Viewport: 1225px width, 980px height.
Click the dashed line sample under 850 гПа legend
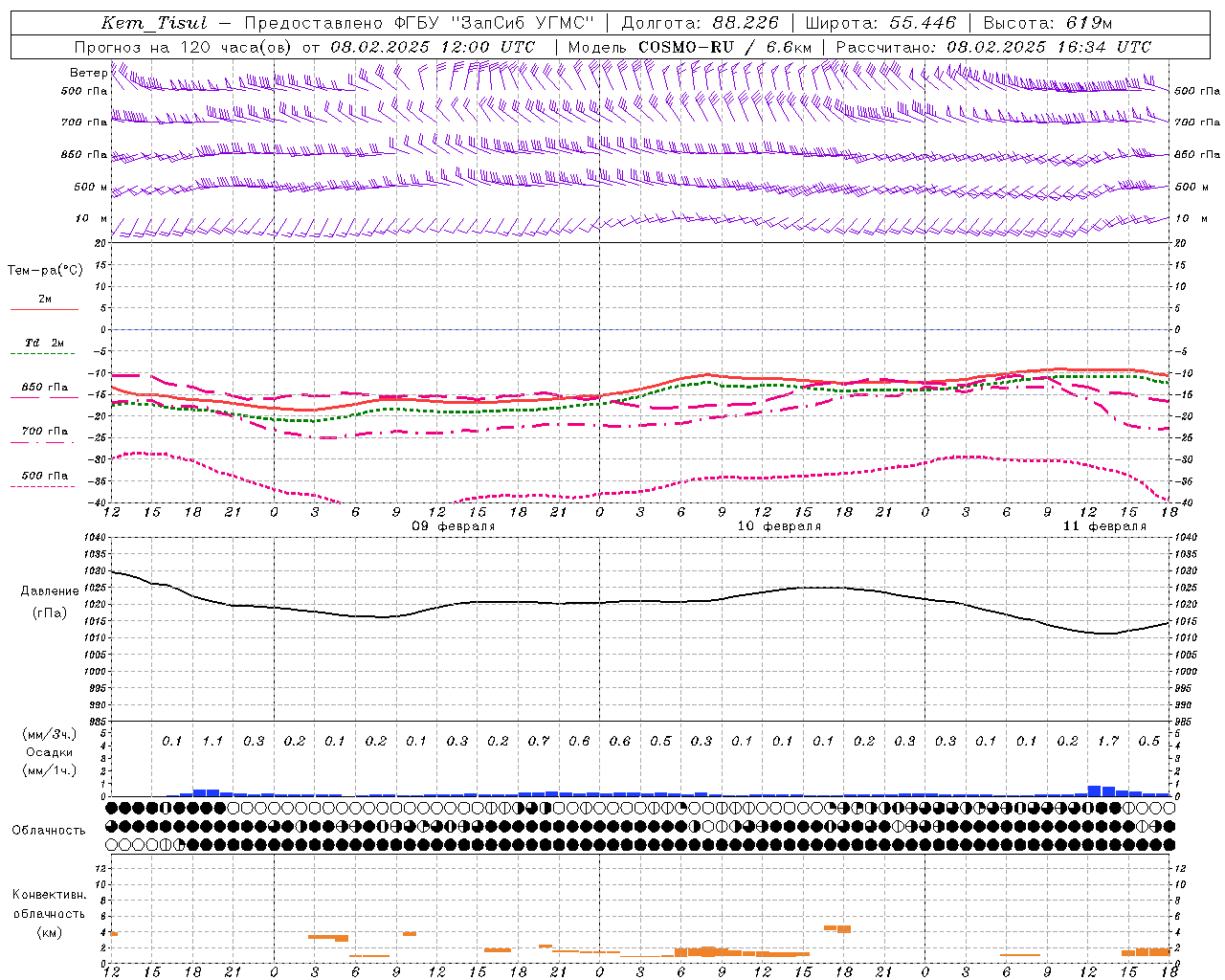[x=44, y=398]
